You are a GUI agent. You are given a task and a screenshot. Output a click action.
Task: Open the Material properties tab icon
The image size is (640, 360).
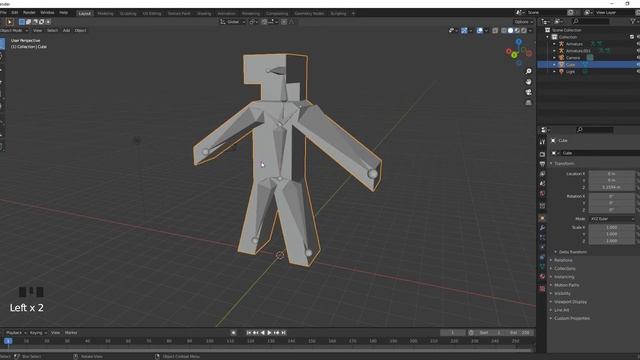click(x=542, y=276)
